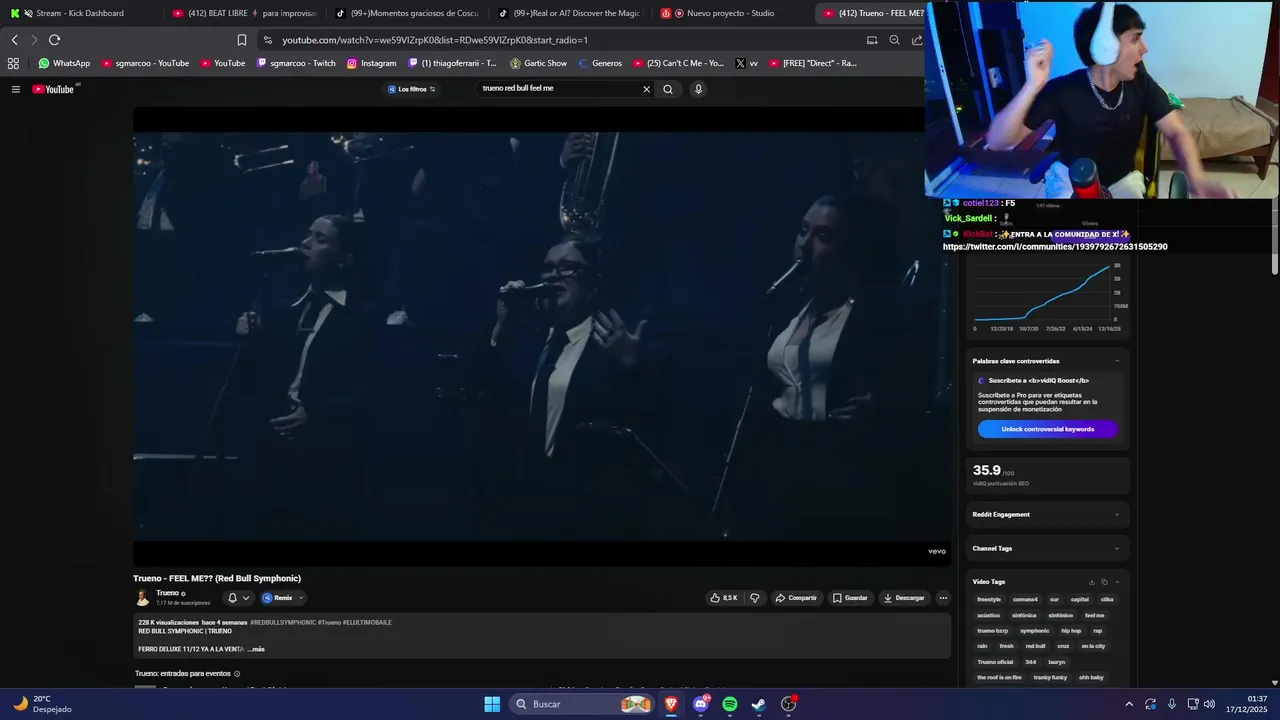
Task: Open the clock showing 01:37
Action: tap(1246, 704)
